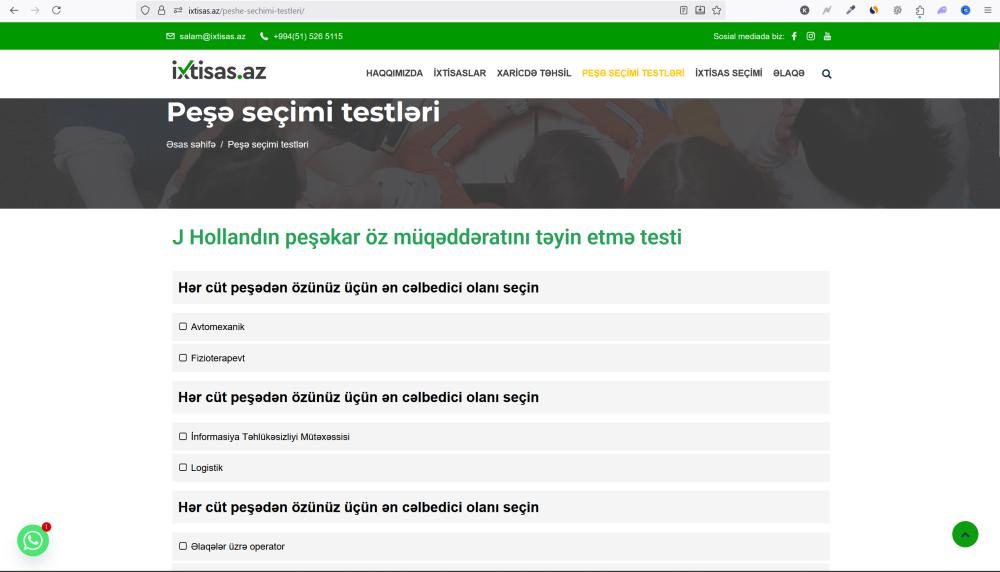Tick the Əlaqələr üzrə operator checkbox
This screenshot has height=572, width=1000.
pos(183,547)
